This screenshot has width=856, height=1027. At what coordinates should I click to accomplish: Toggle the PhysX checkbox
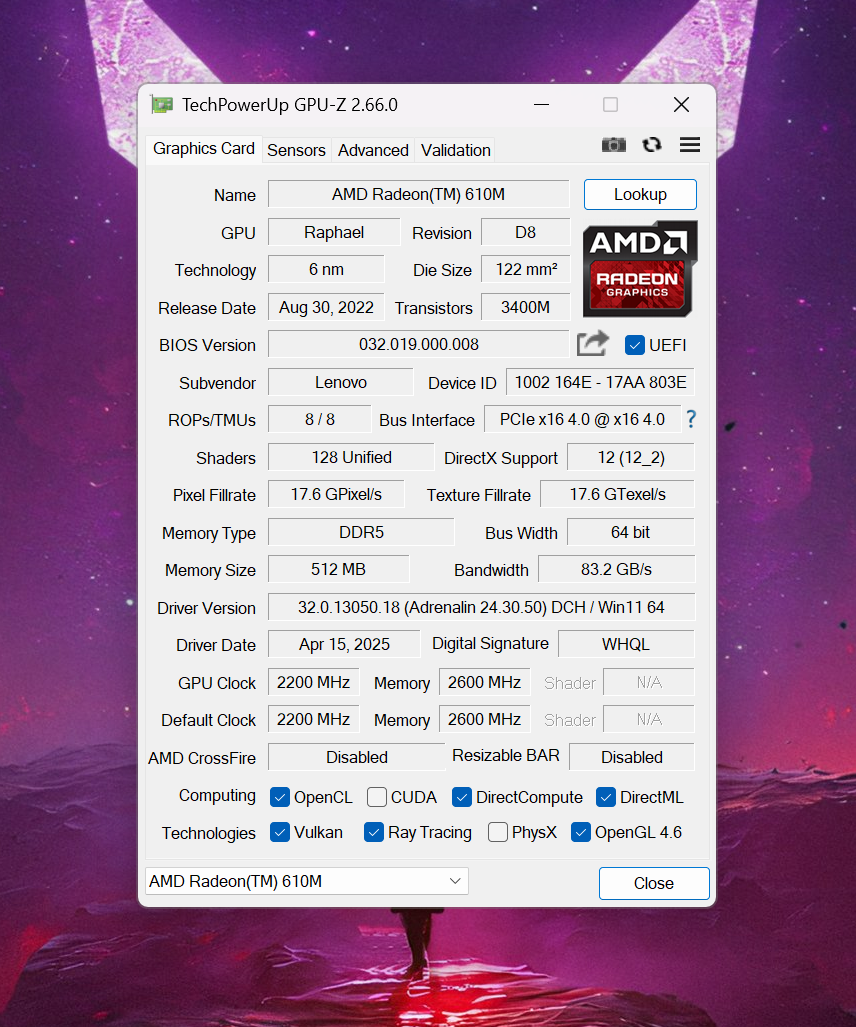tap(498, 832)
